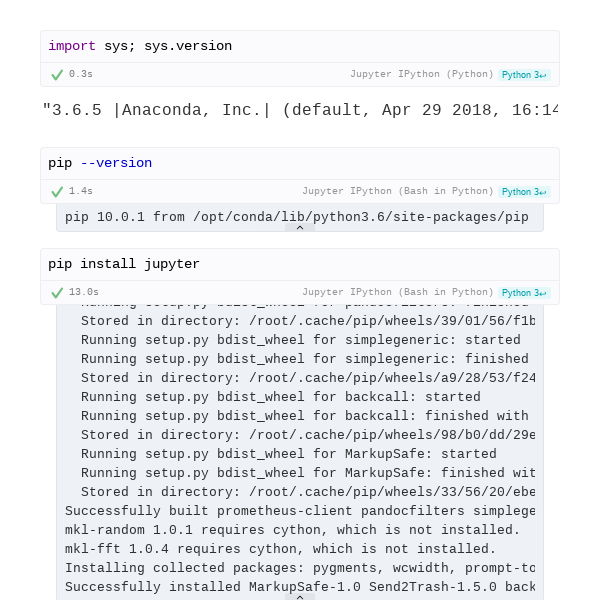This screenshot has height=600, width=600.
Task: Click the green checkmark on the import sys cell
Action: pos(57,75)
